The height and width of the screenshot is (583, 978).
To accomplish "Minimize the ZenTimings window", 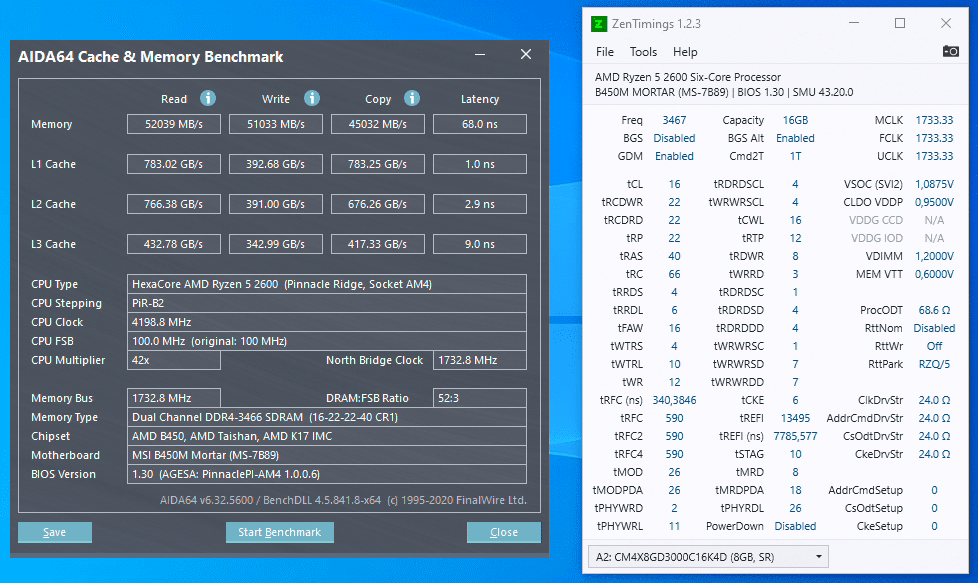I will pos(854,24).
